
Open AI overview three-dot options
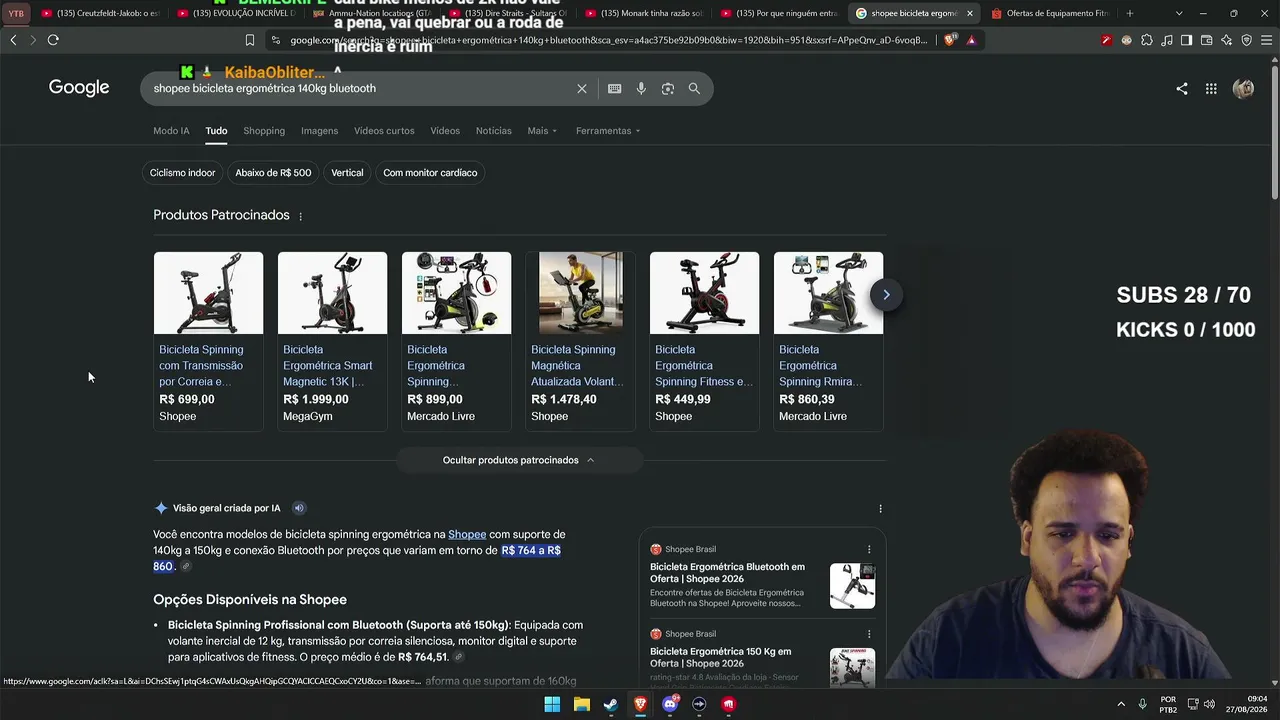(x=880, y=508)
